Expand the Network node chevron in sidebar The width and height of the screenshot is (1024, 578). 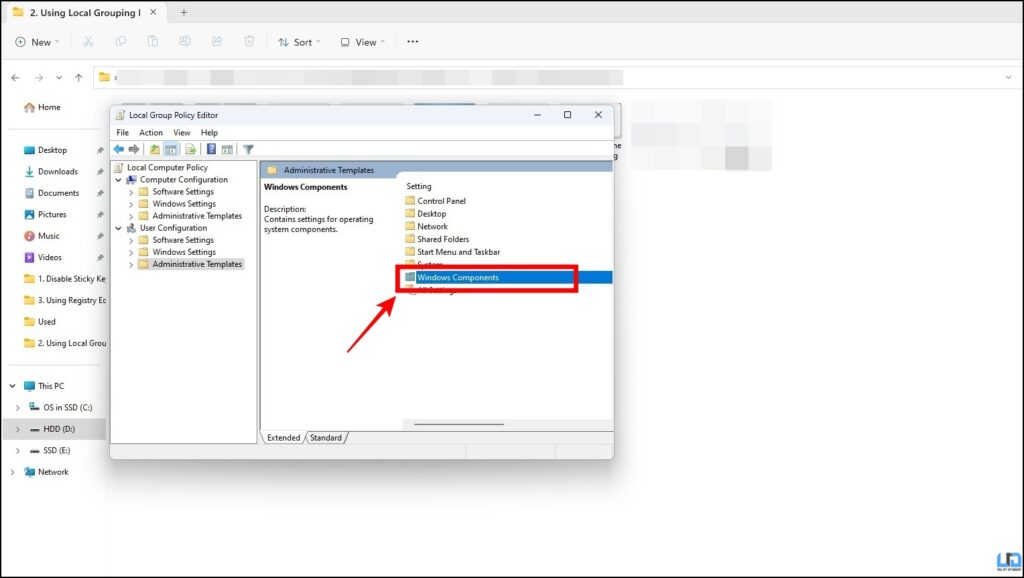pyautogui.click(x=12, y=472)
